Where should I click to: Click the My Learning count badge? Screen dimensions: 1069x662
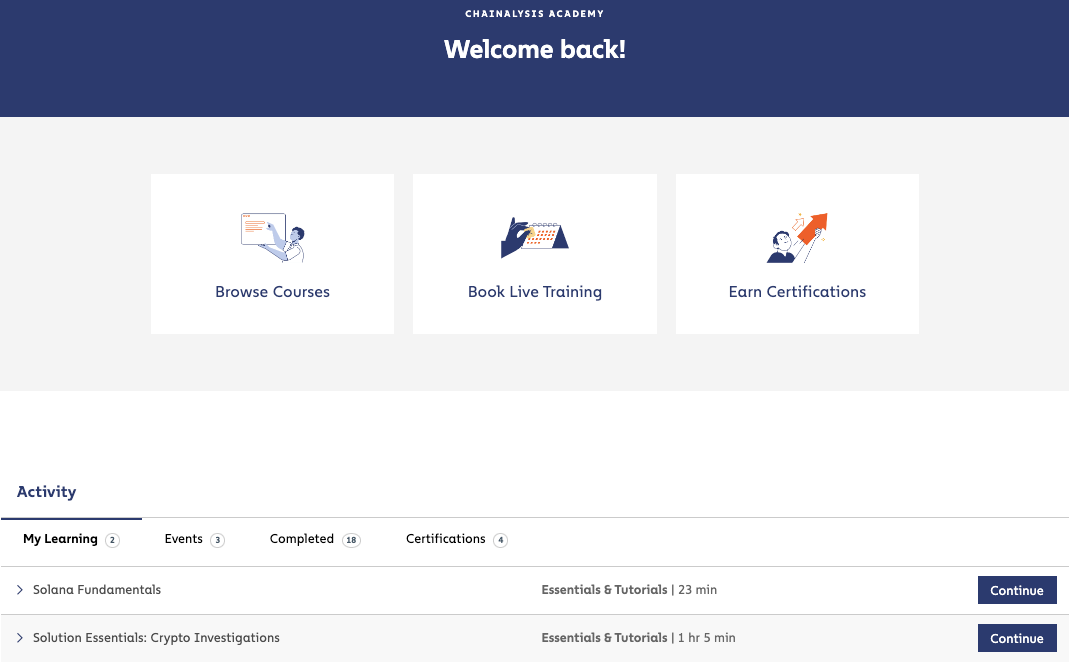tap(112, 540)
